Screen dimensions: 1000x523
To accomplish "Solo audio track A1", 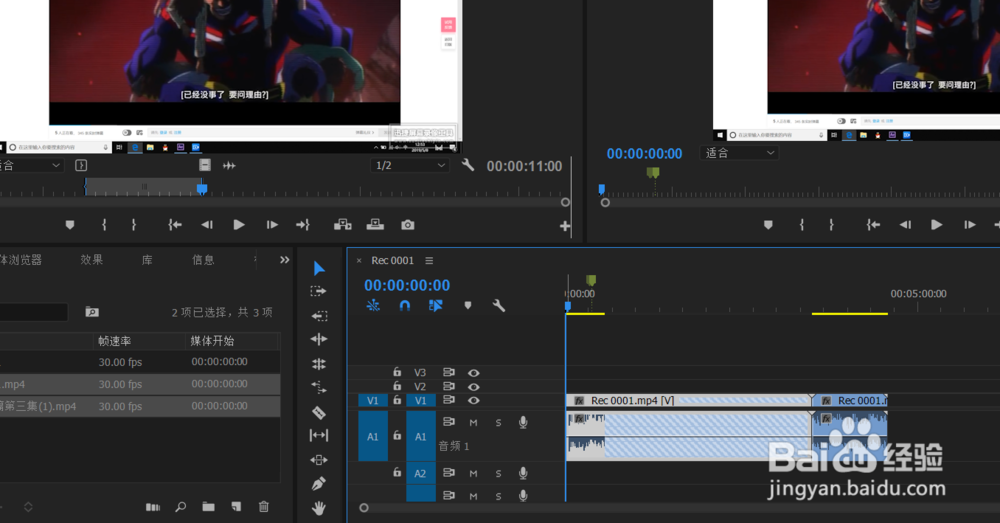I will pos(498,422).
